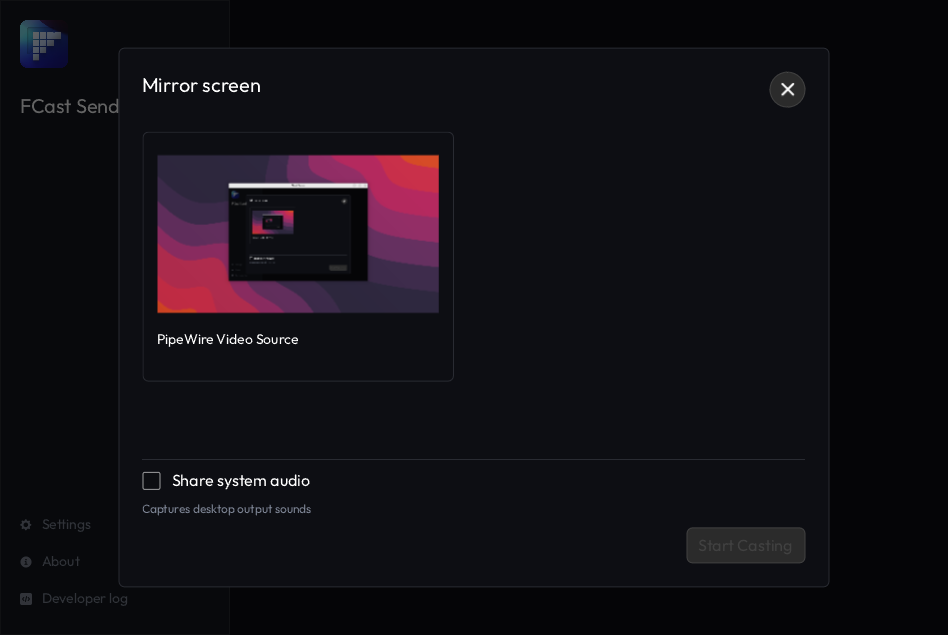This screenshot has width=948, height=635.
Task: Toggle audio sharing via Share system audio label
Action: click(x=241, y=481)
